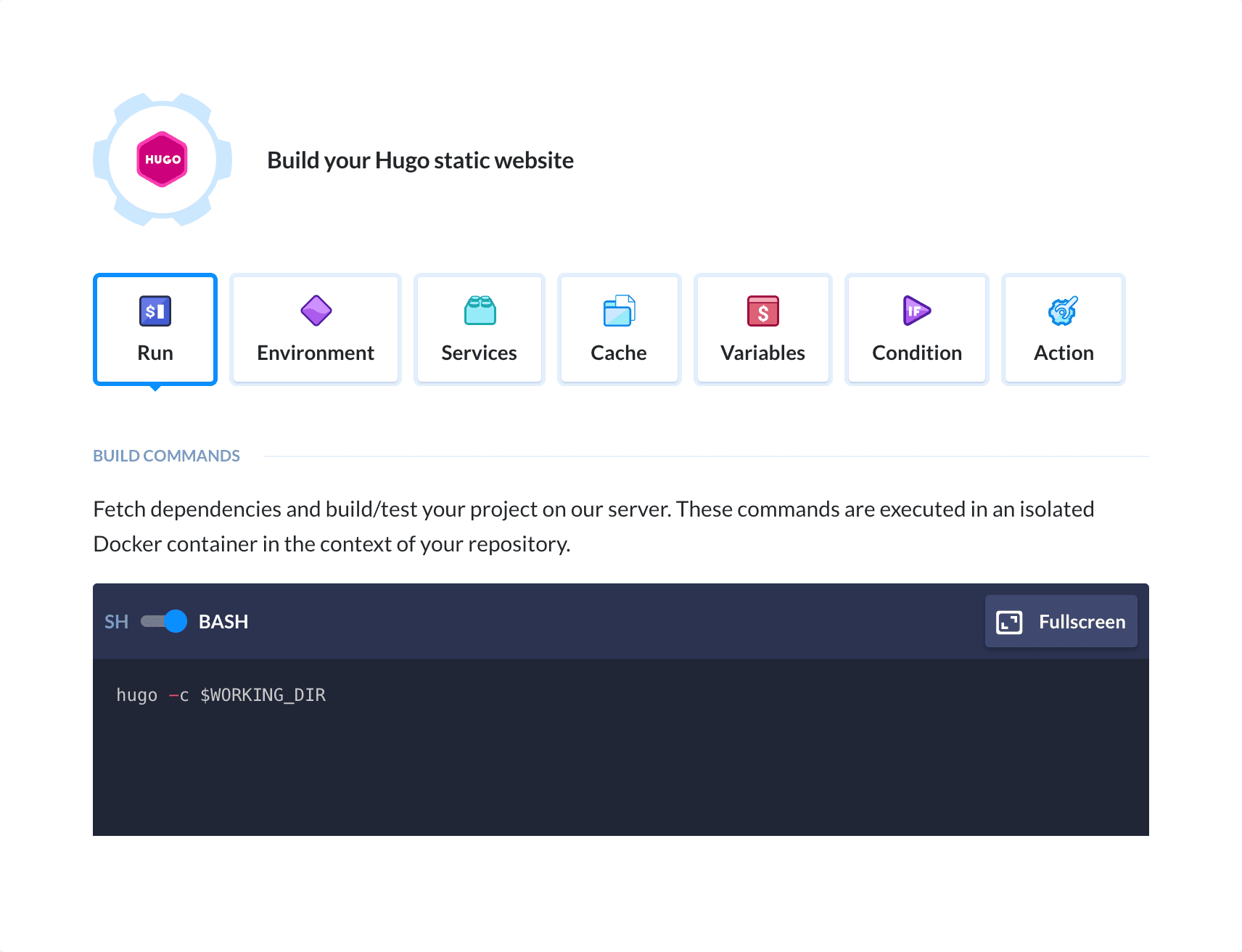Switch to the Variables tab

tap(762, 329)
